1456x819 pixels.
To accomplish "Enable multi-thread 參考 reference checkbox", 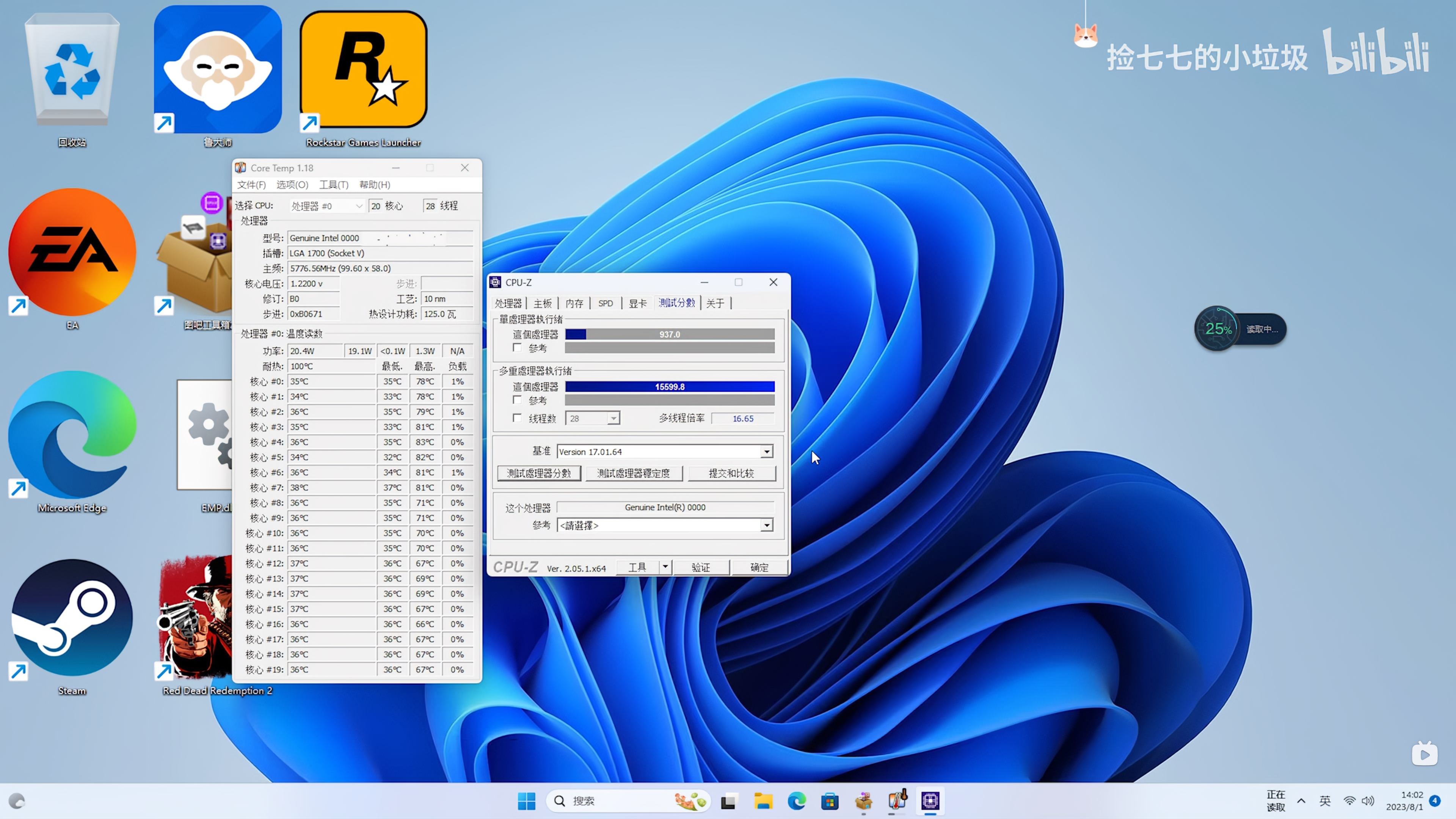I will coord(516,400).
